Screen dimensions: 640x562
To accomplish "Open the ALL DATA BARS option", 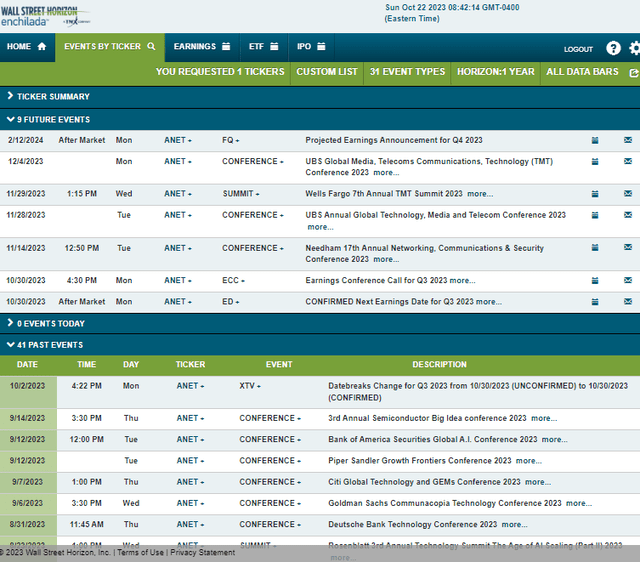I will (x=582, y=72).
